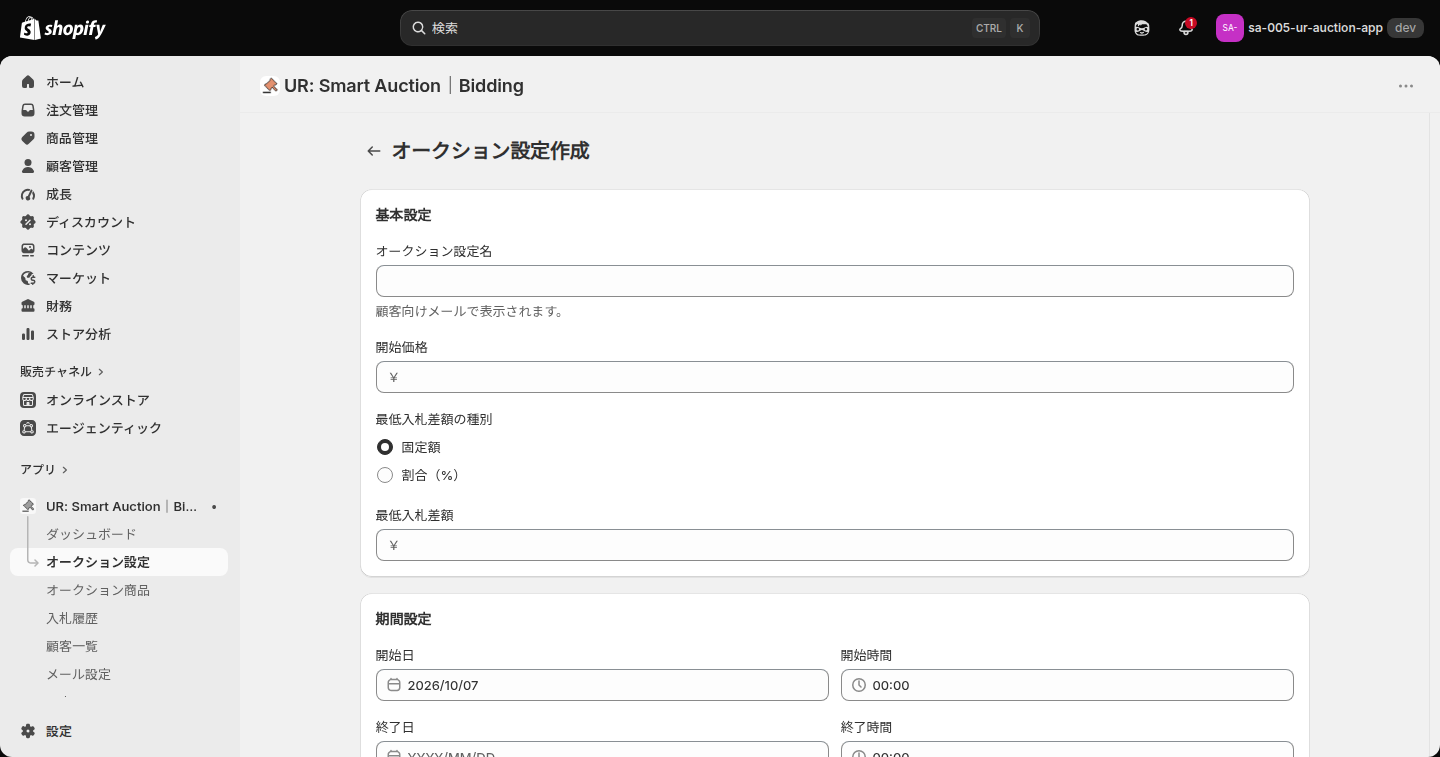Expand the 販売チャネル section
The image size is (1440, 757).
[62, 371]
